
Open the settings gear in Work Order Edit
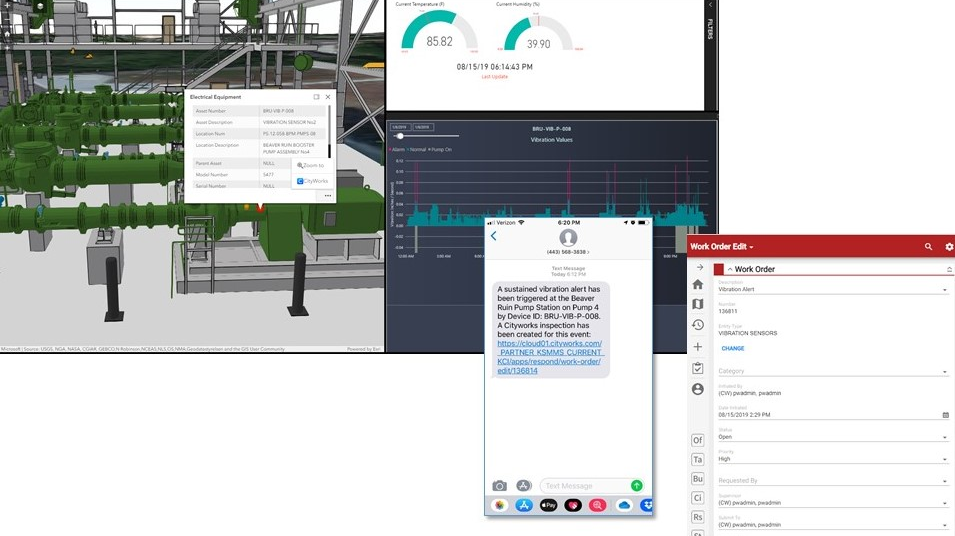949,247
